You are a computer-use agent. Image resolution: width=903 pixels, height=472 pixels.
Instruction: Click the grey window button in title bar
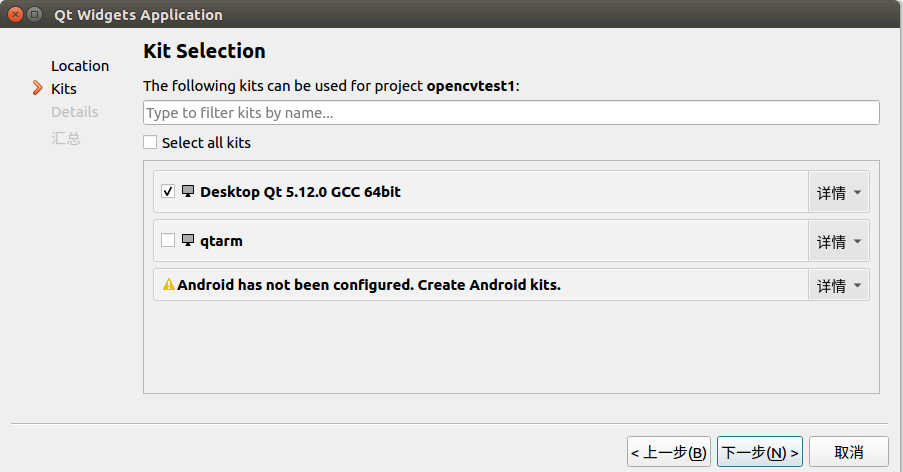point(35,14)
